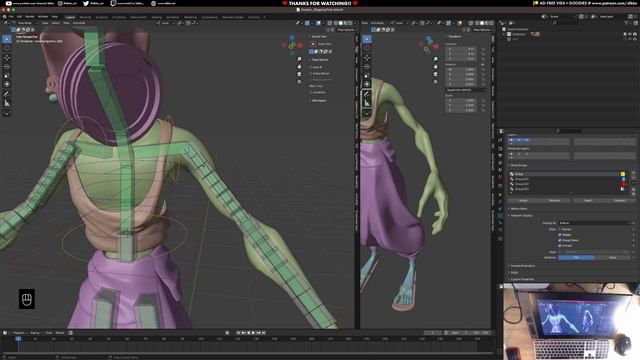
Task: Select the Move tool in right viewport
Action: coord(367,58)
